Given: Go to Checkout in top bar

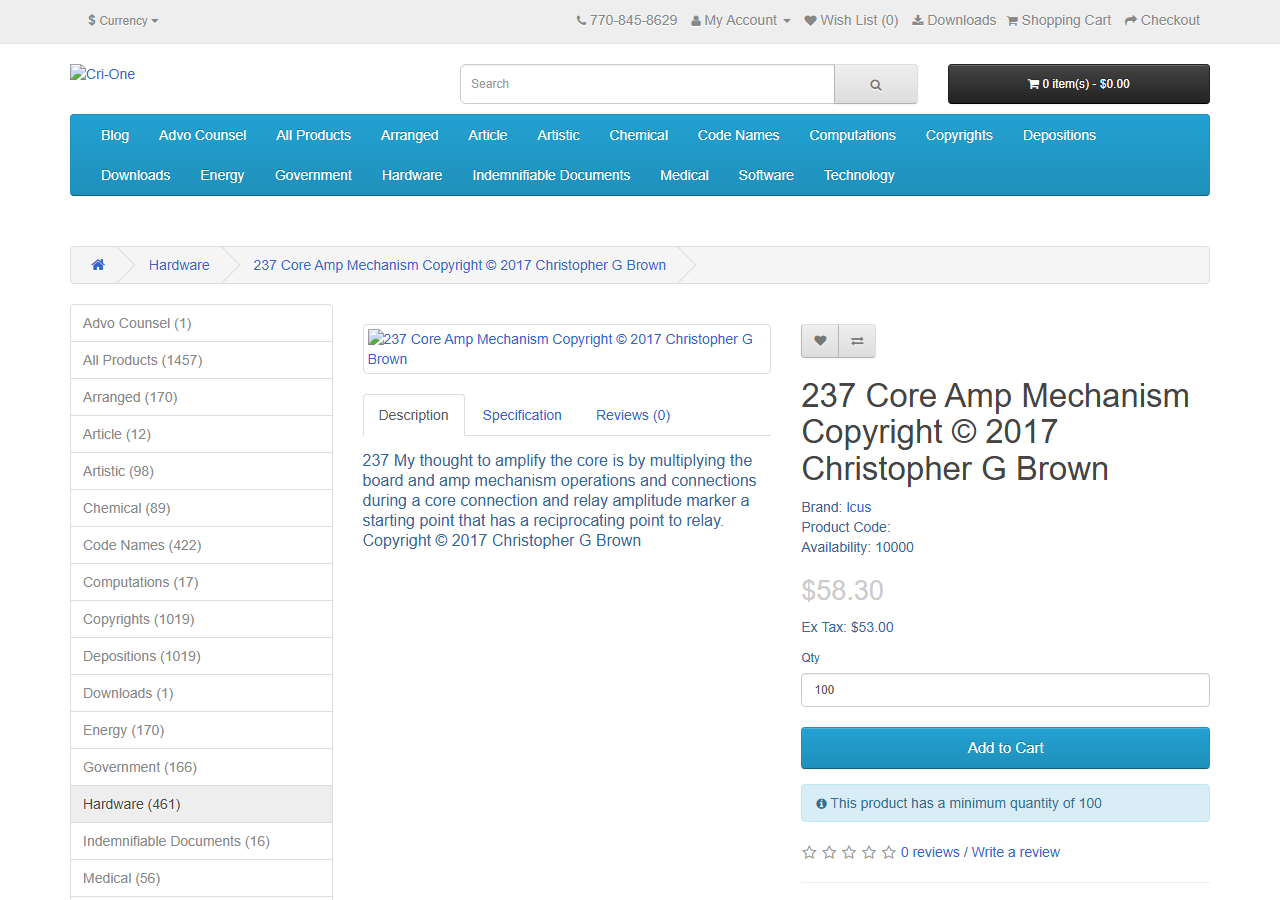Looking at the screenshot, I should (x=1162, y=20).
